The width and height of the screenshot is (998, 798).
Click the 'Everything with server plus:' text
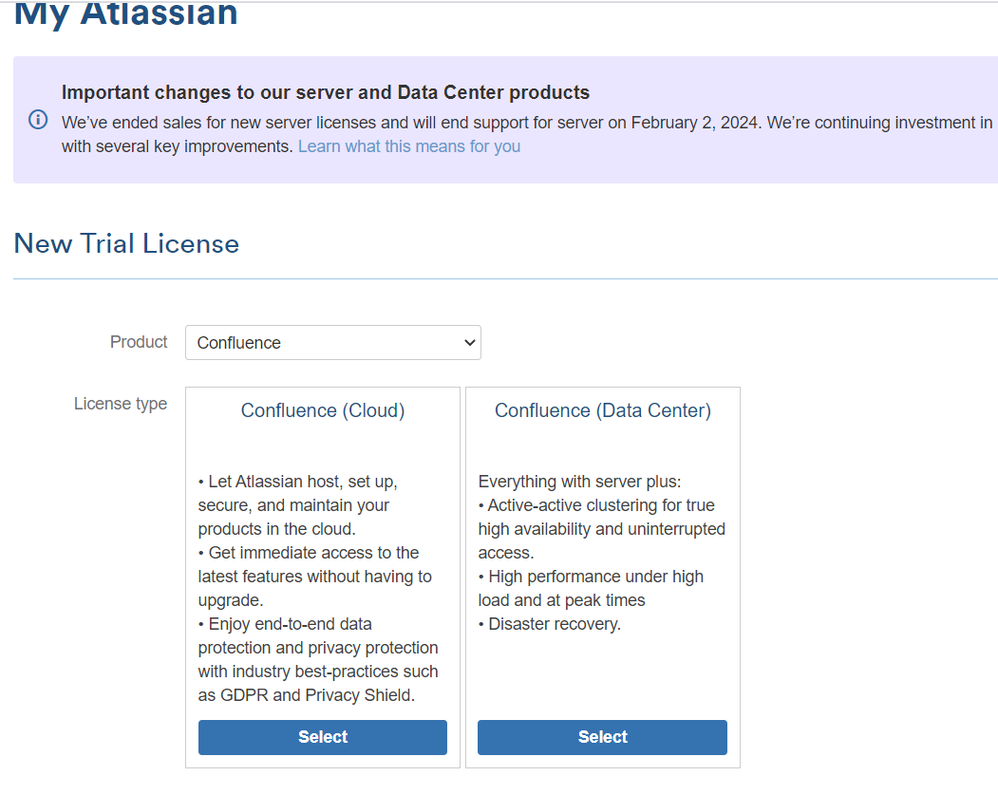pos(579,482)
